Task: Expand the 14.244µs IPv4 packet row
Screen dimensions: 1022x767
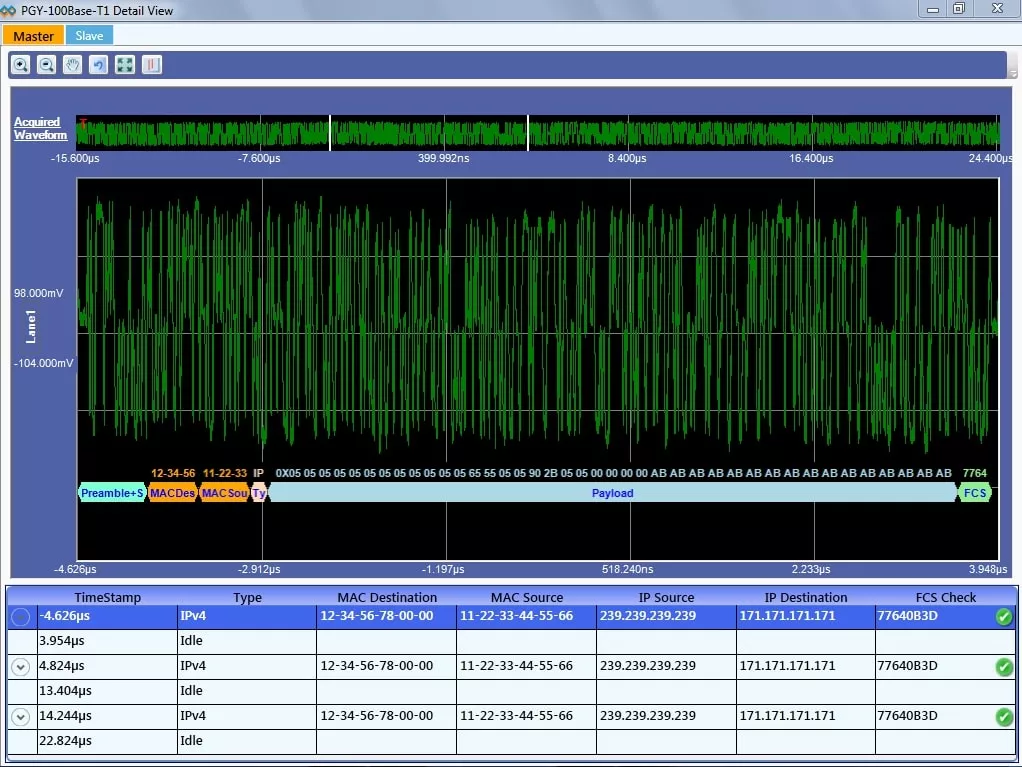Action: click(x=20, y=717)
